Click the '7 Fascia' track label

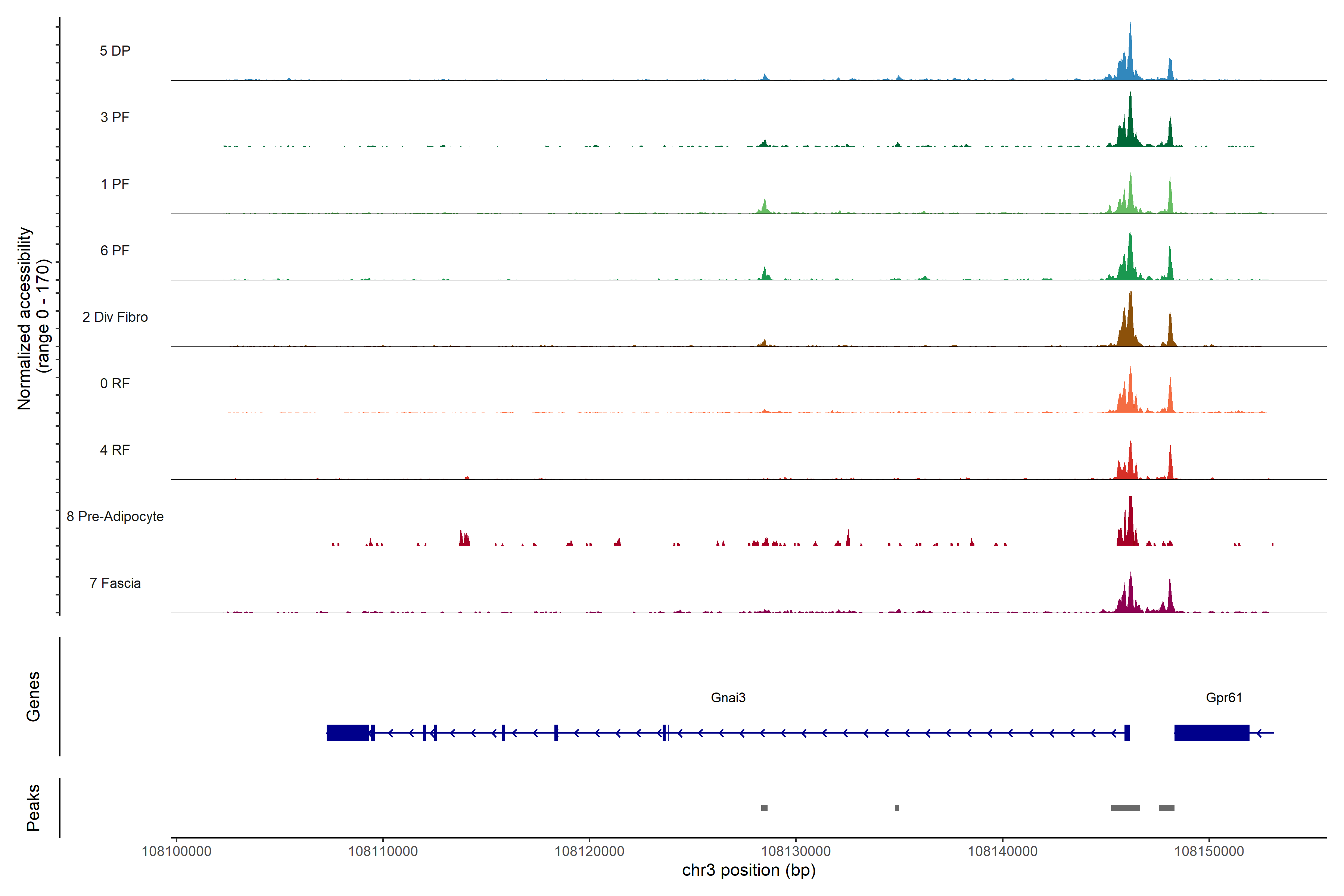tap(115, 583)
